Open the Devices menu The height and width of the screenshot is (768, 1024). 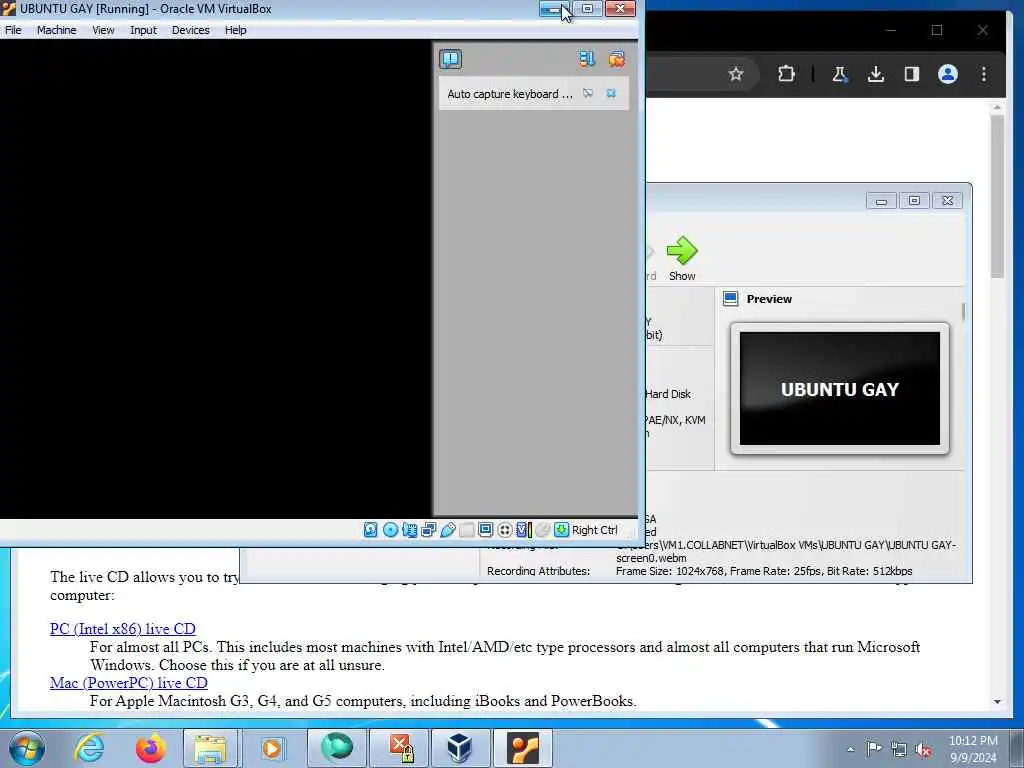[191, 30]
